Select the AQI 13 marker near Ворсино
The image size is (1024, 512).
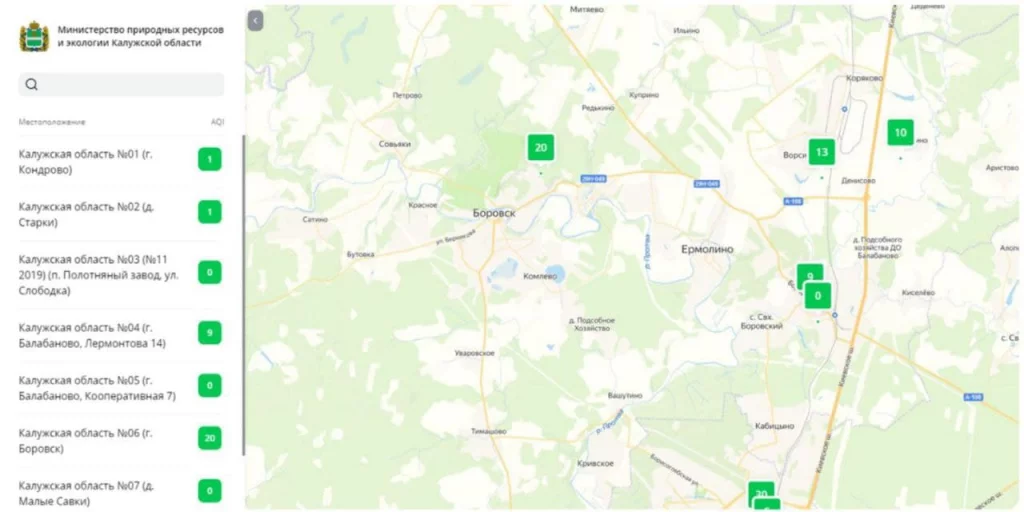[822, 152]
